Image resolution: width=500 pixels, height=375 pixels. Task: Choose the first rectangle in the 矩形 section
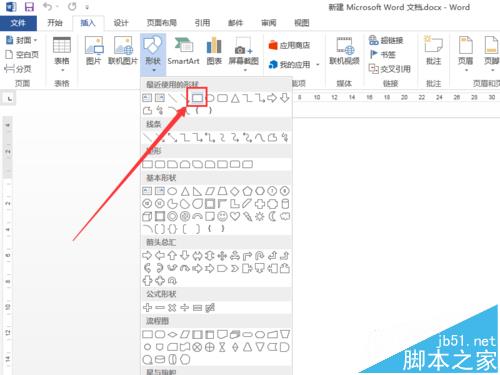click(x=147, y=164)
